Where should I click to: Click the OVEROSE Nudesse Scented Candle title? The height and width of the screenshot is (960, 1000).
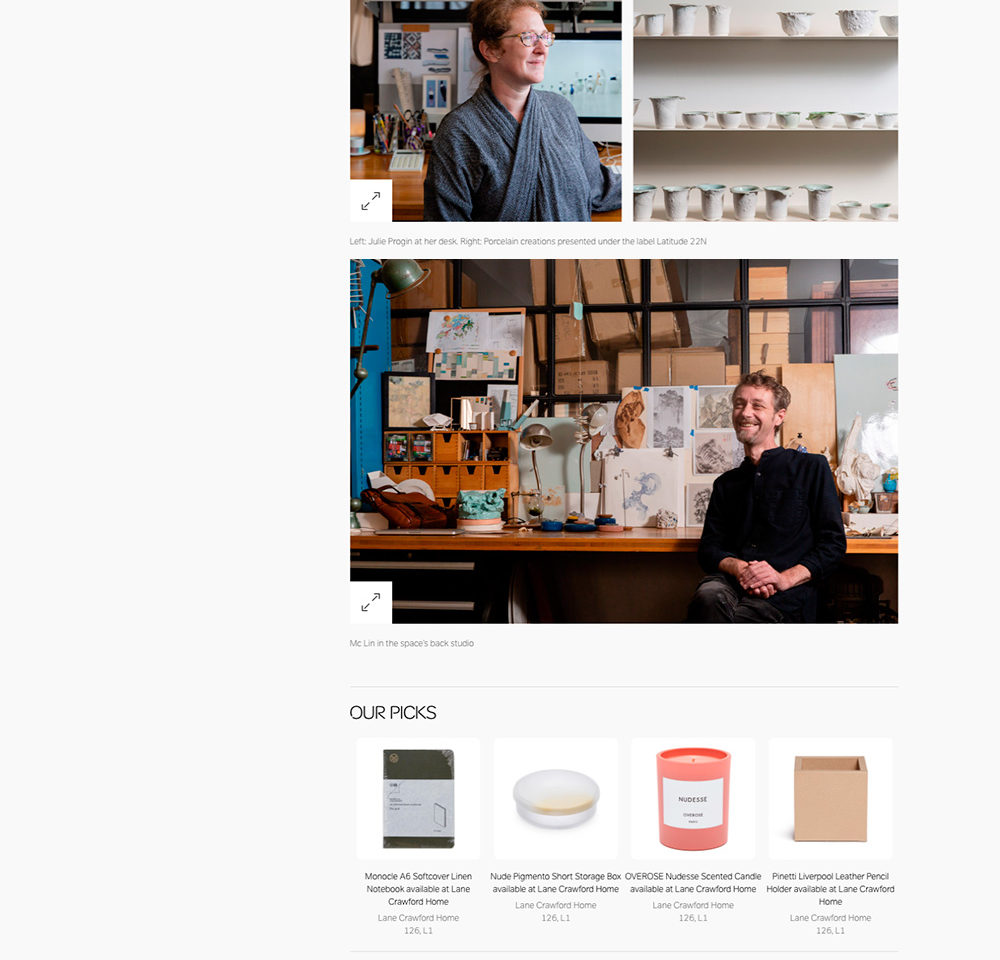693,882
